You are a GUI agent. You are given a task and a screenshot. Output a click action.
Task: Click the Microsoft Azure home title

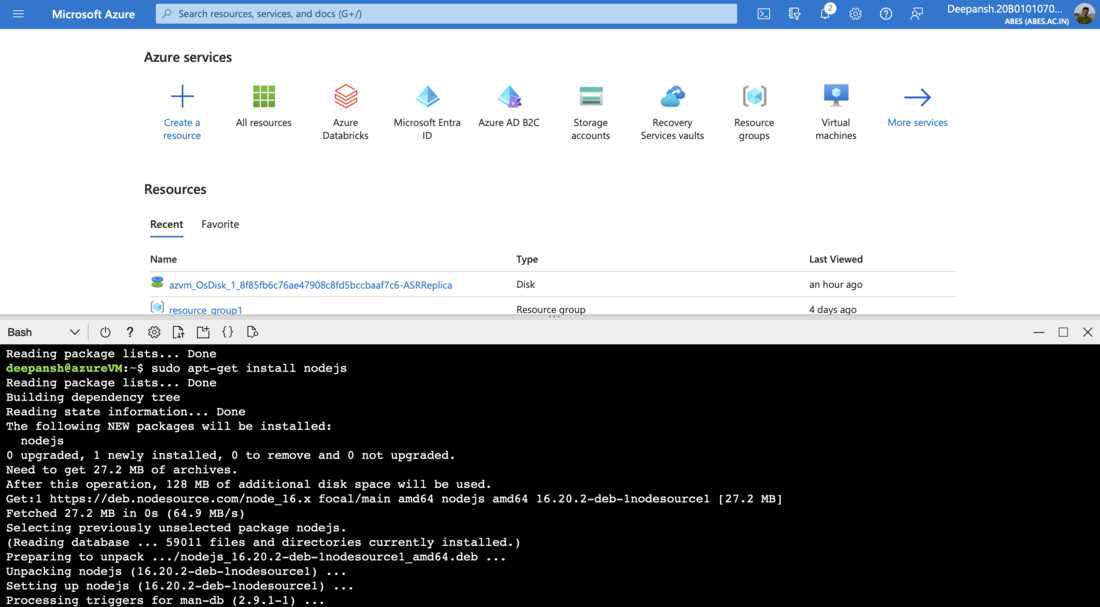click(x=93, y=13)
